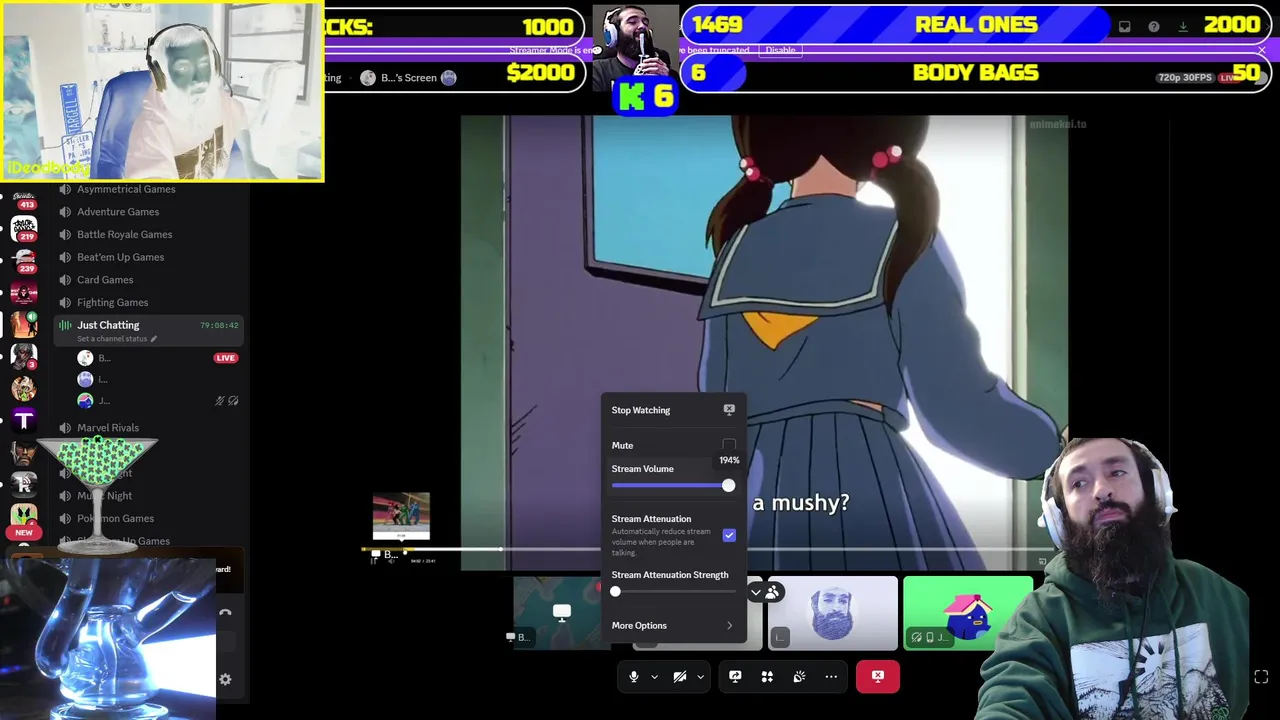Open microphone input options arrow
1280x720 pixels.
pos(654,677)
